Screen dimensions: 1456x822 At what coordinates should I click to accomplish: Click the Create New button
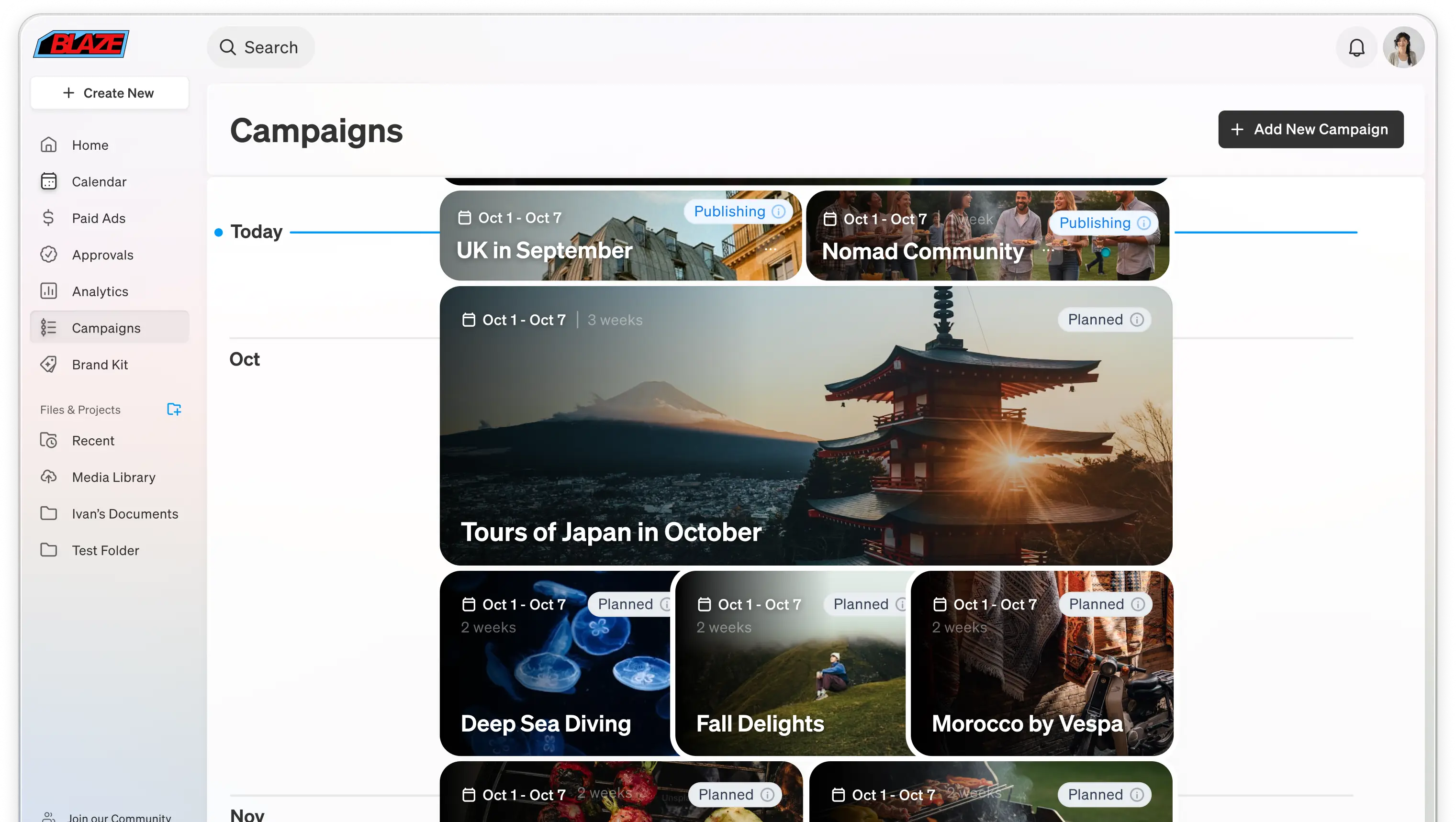(x=109, y=93)
